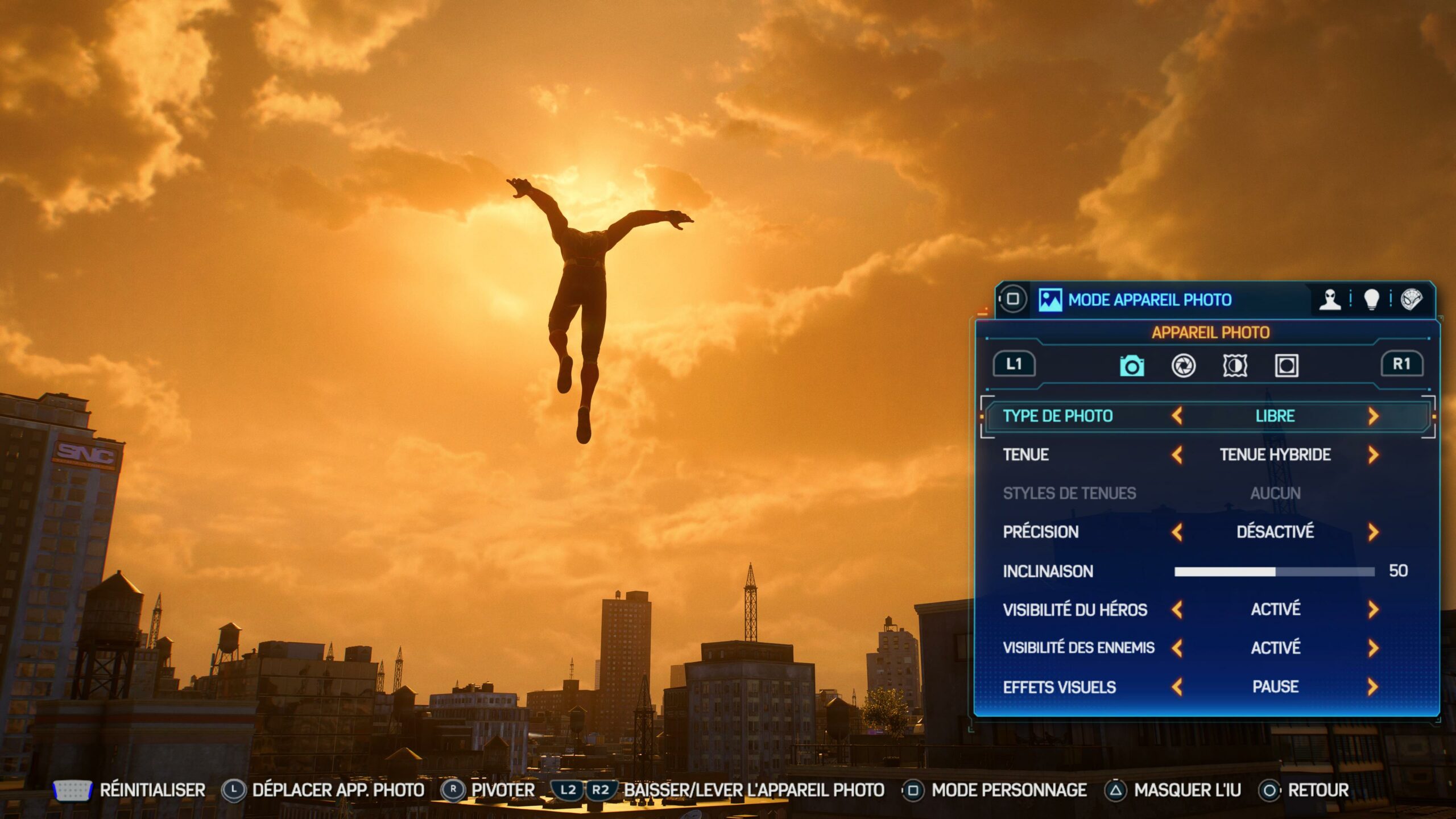Click the Désactivé precision value
Screen dimensions: 1456x819
[1275, 532]
